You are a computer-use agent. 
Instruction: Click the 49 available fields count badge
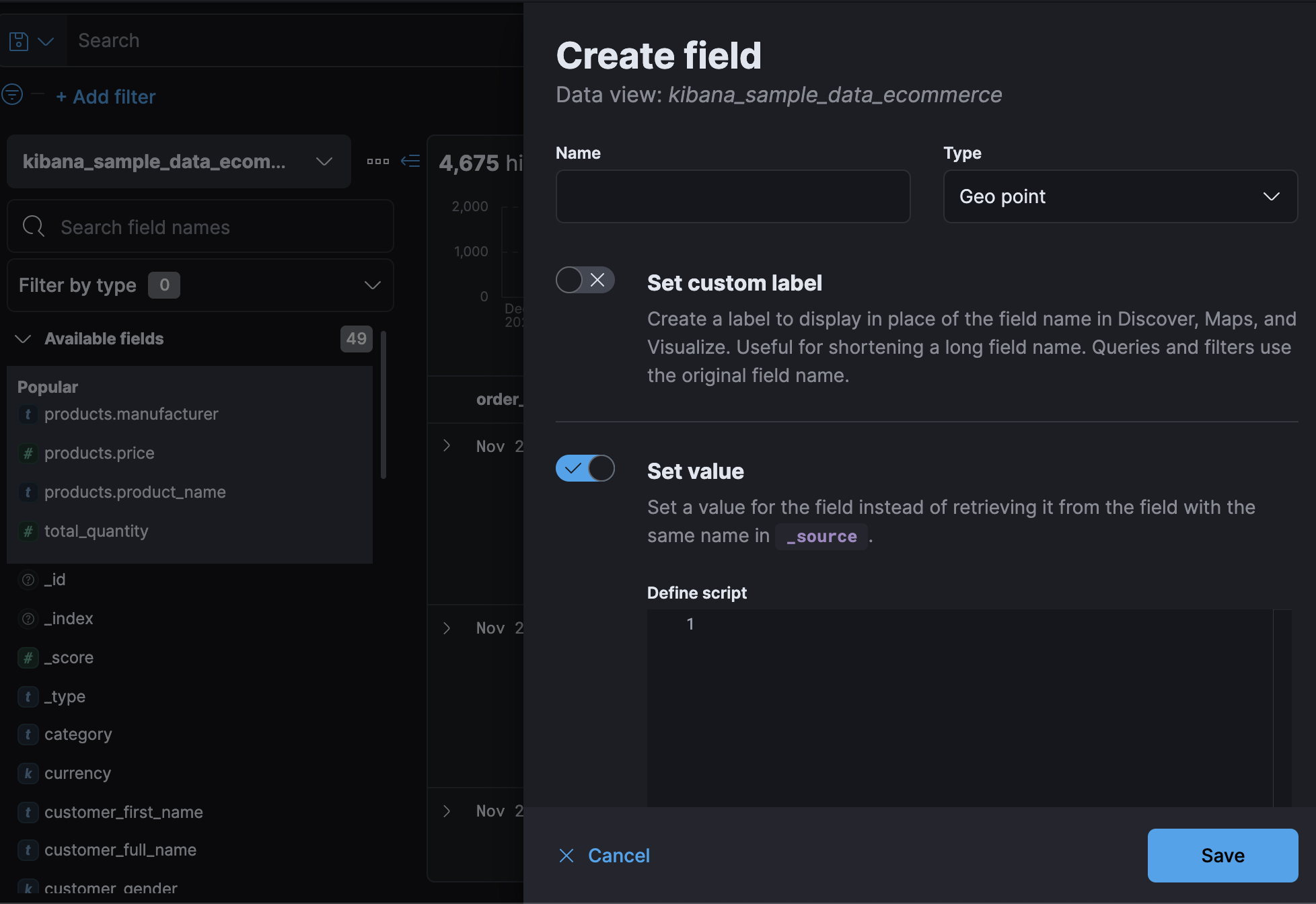point(356,338)
